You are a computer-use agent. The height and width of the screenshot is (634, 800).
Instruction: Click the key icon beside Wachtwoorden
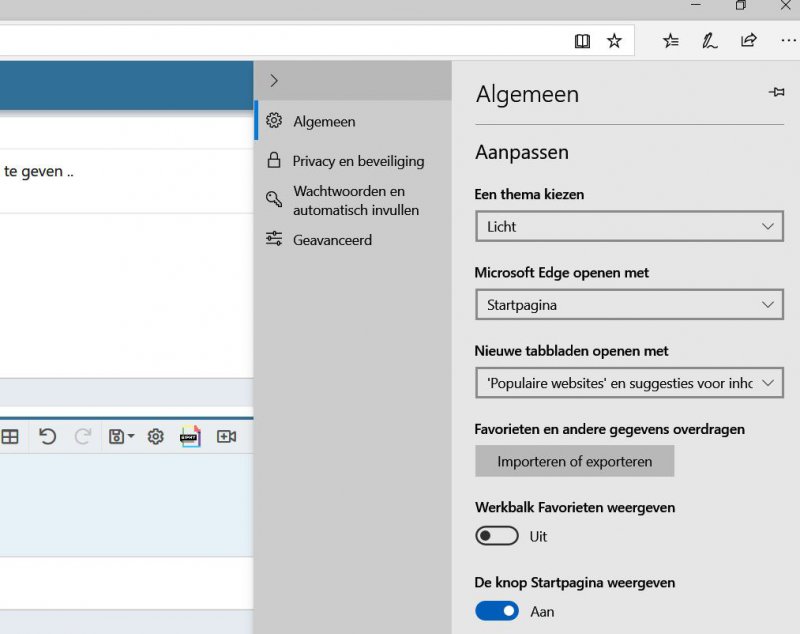(274, 199)
